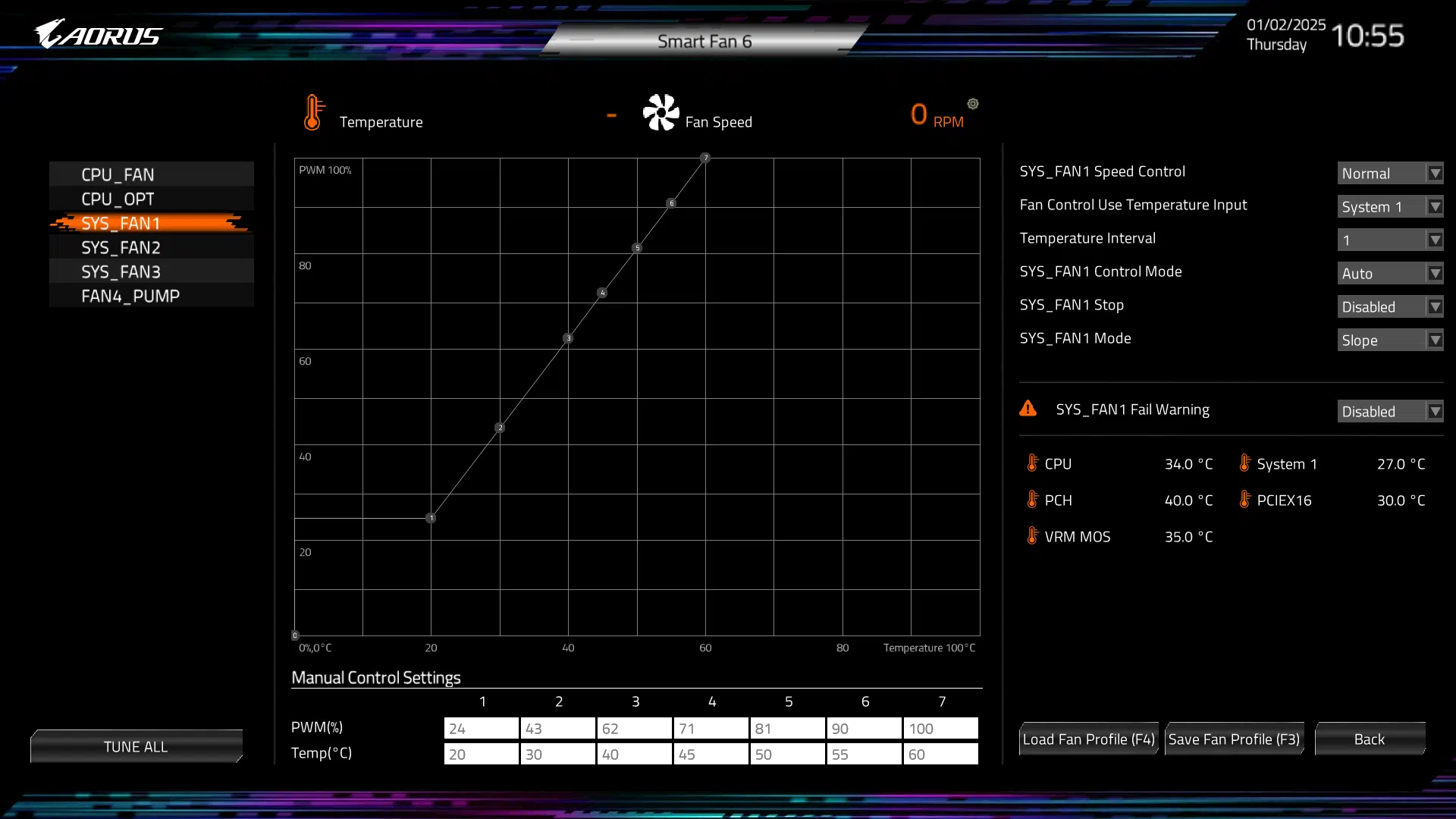Select curve point 2 on the graph
This screenshot has width=1456, height=819.
point(500,428)
